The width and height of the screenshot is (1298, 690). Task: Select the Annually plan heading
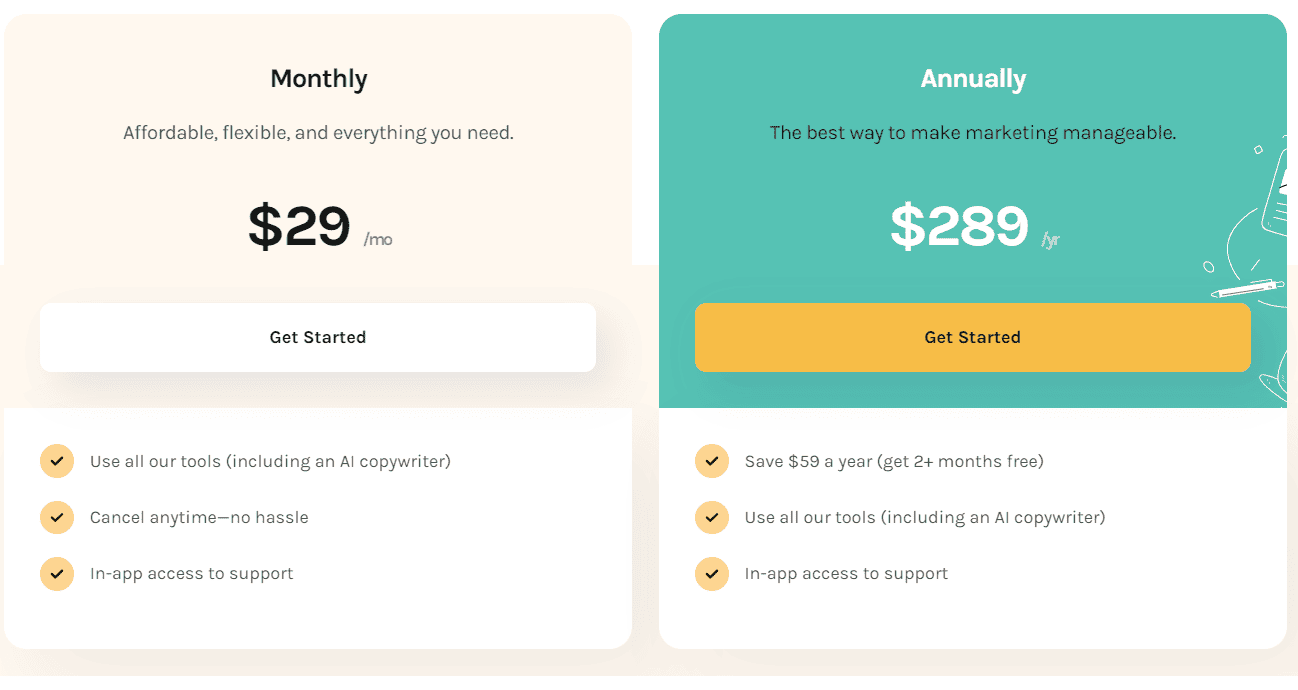pos(972,78)
